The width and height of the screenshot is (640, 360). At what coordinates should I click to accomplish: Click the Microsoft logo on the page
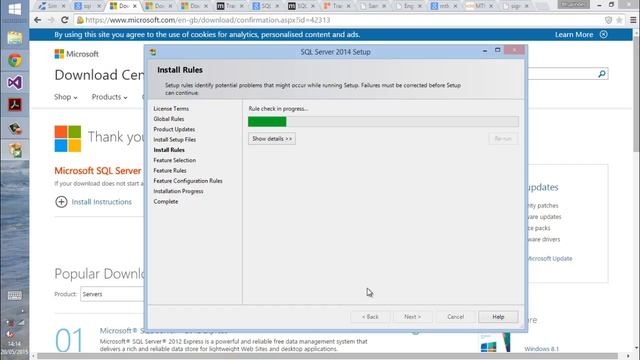coord(77,54)
